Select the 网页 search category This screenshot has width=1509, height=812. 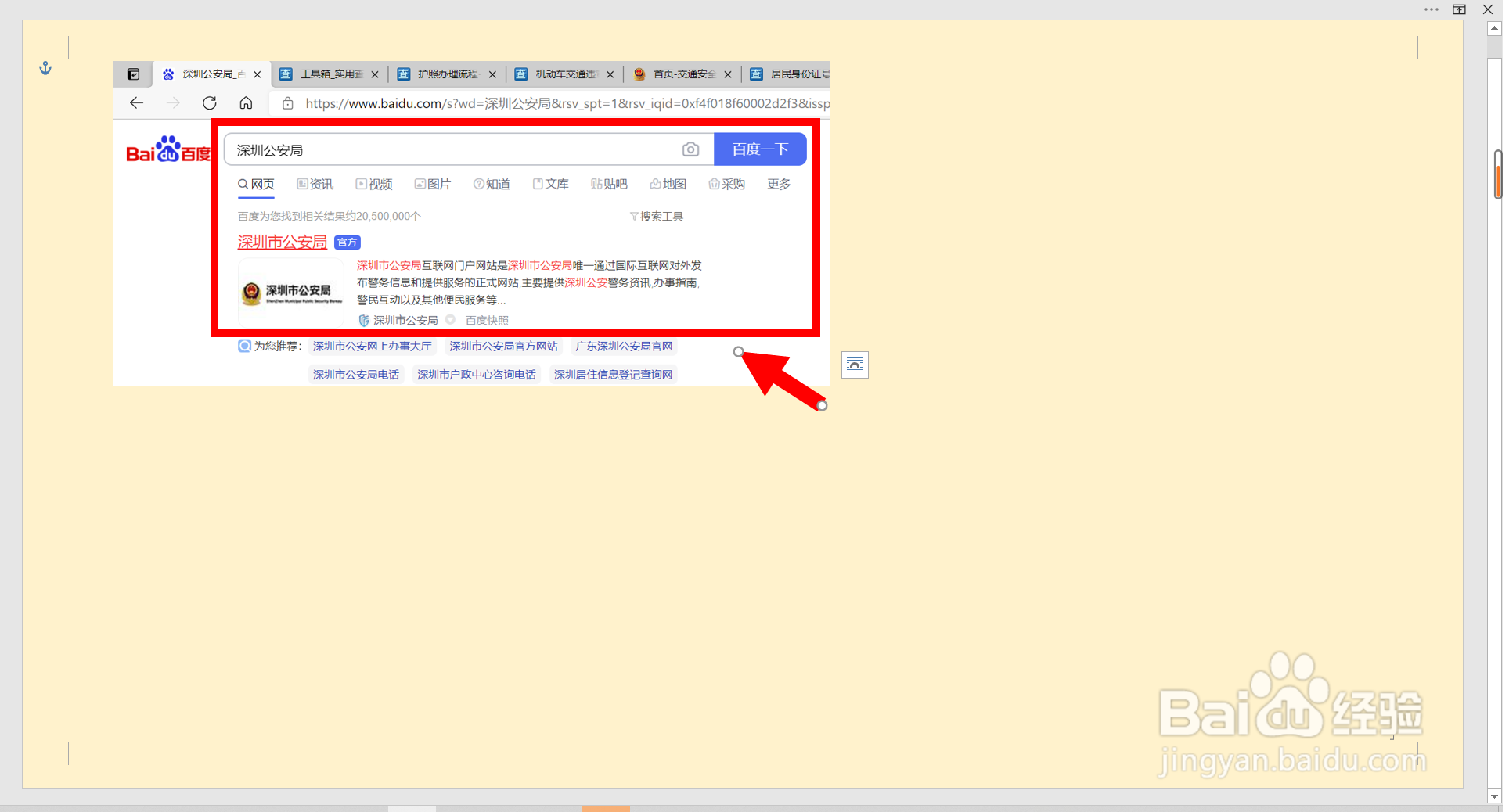coord(256,184)
